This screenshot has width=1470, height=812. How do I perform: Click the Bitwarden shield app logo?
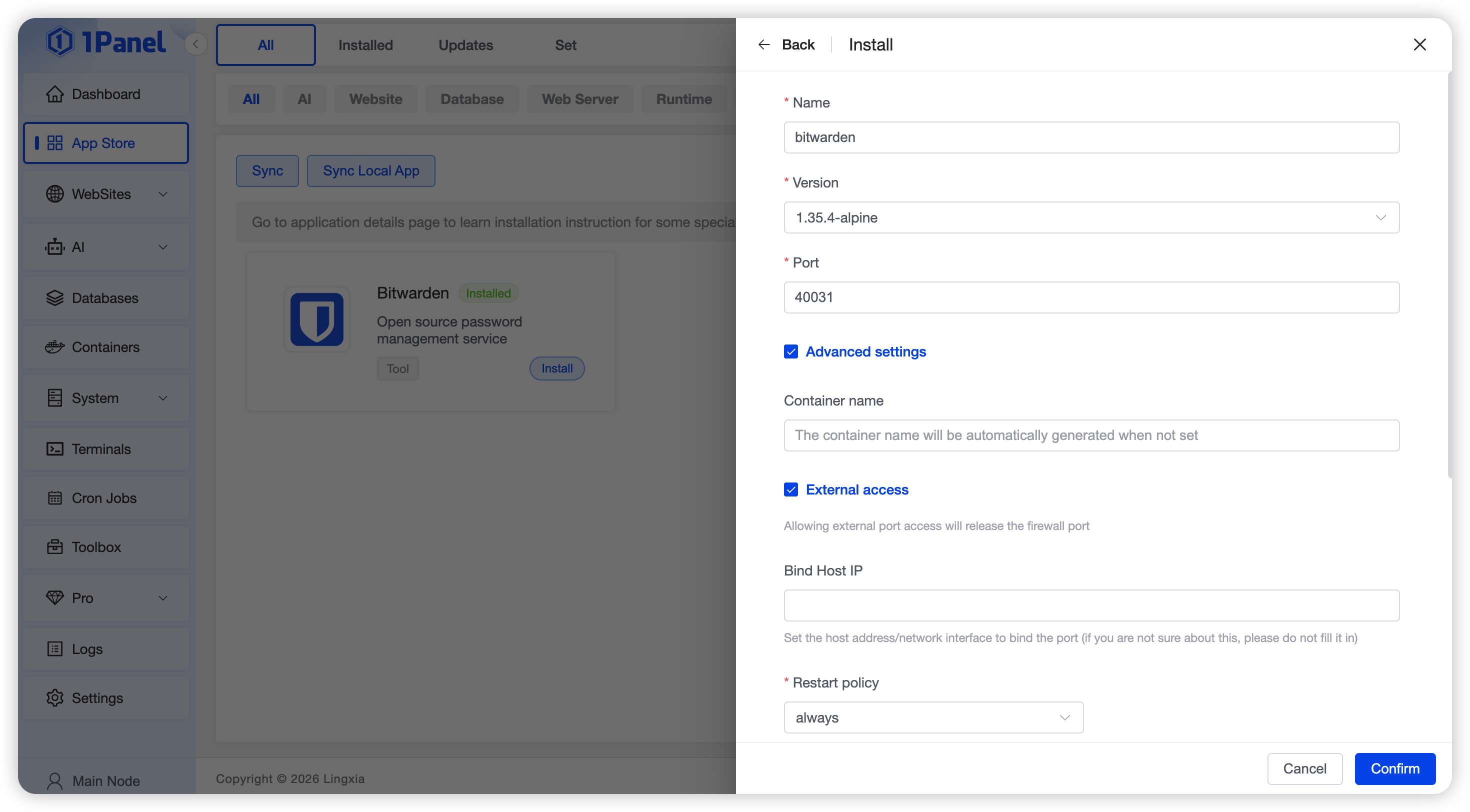(x=316, y=319)
